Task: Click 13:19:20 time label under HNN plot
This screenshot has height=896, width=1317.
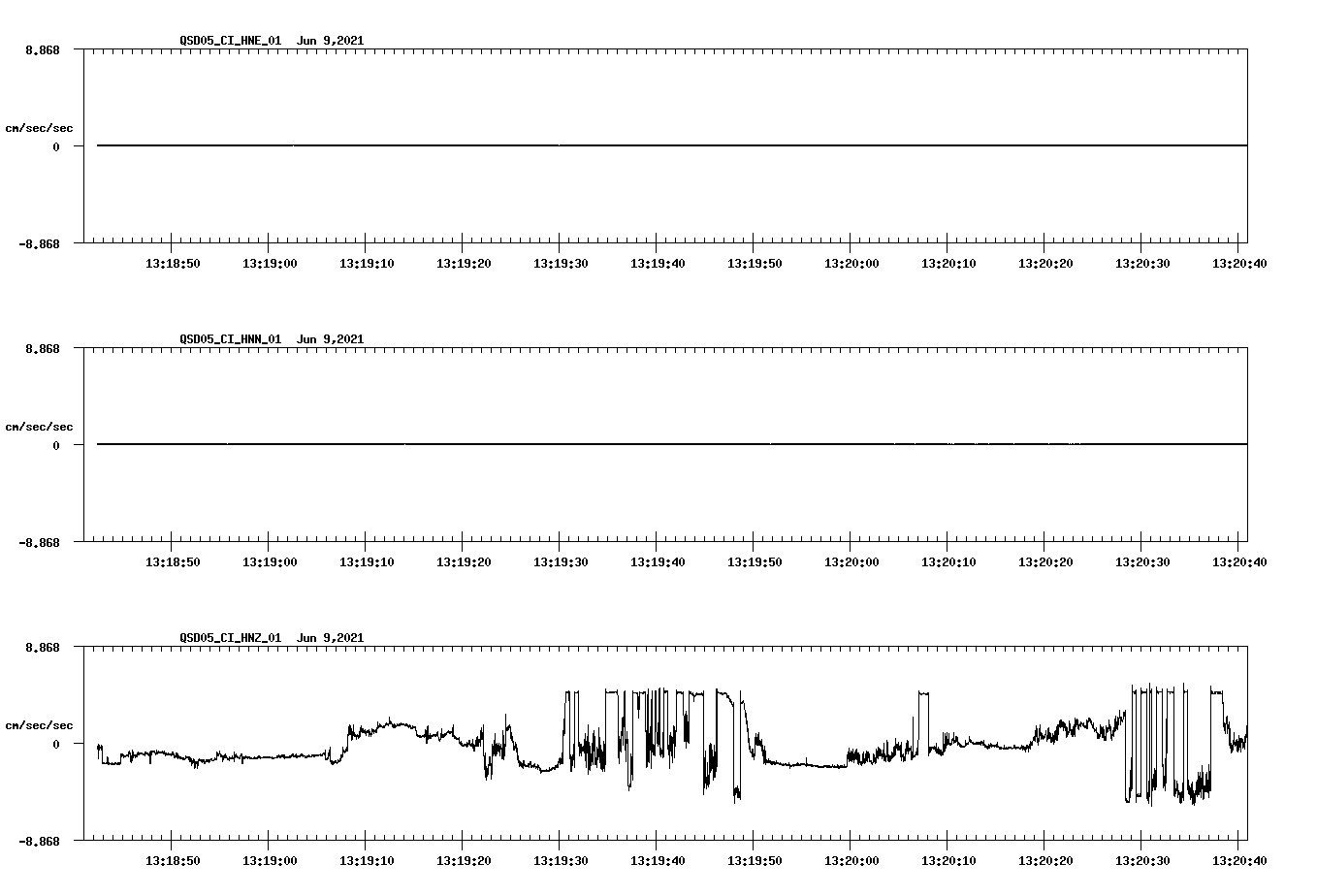Action: click(x=464, y=561)
